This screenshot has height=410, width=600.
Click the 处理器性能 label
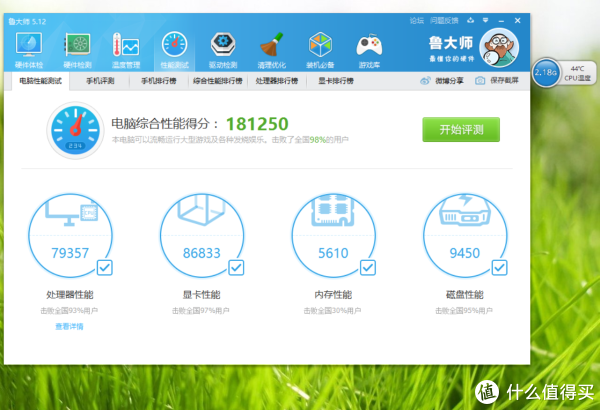pos(70,294)
